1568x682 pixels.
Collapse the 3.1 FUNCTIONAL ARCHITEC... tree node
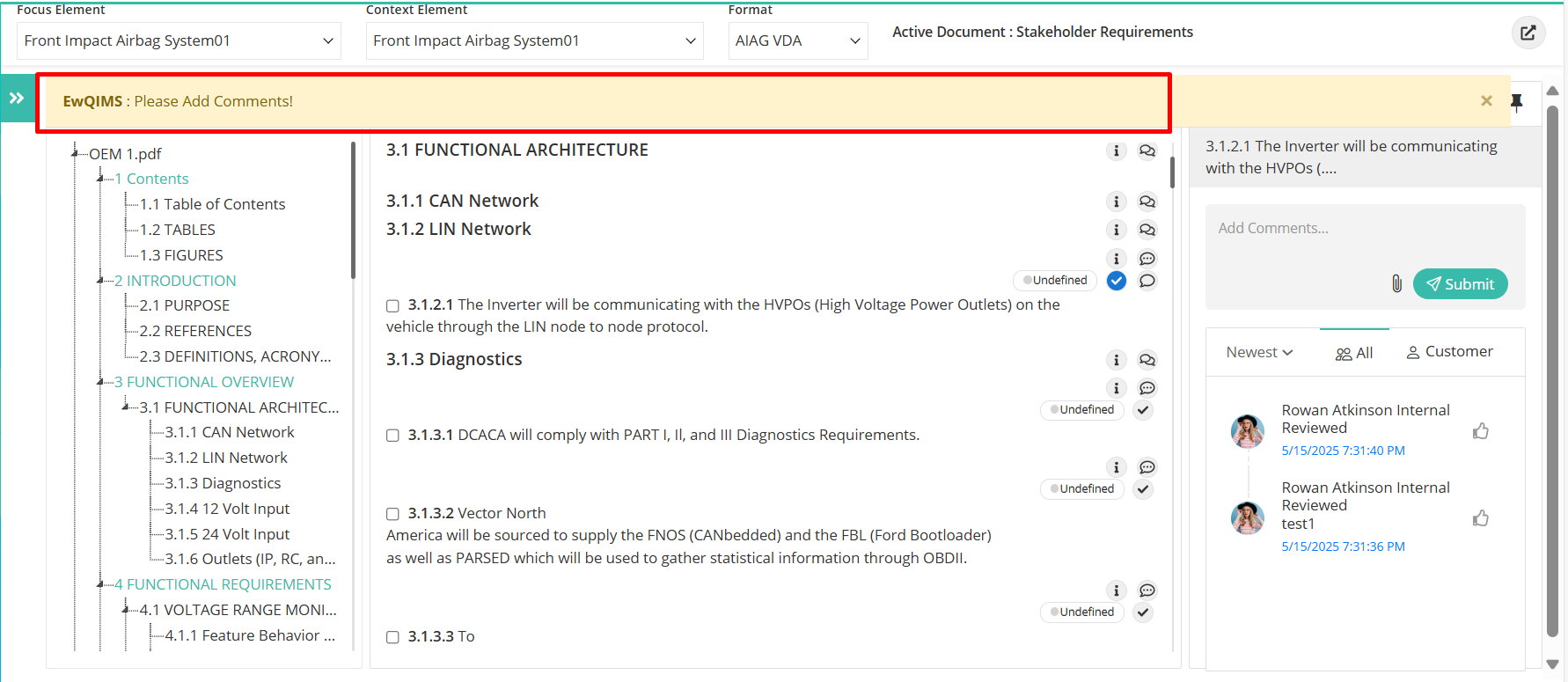click(126, 407)
